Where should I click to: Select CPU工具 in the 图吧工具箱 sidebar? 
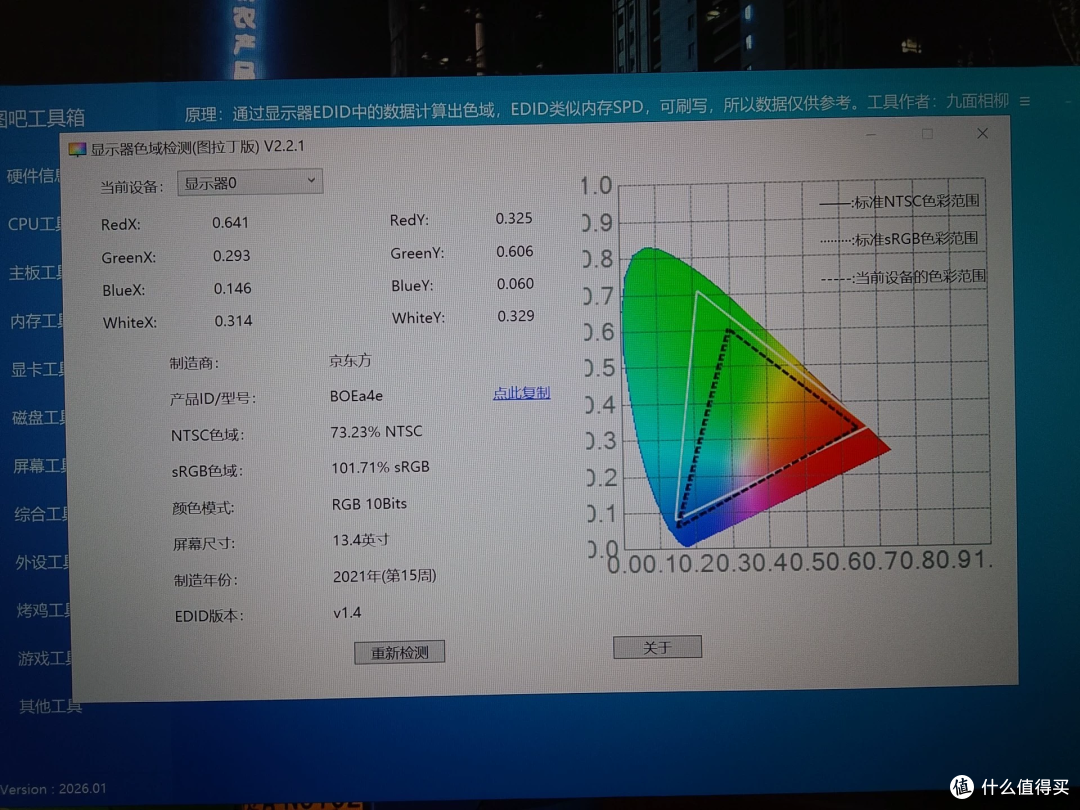pyautogui.click(x=34, y=224)
